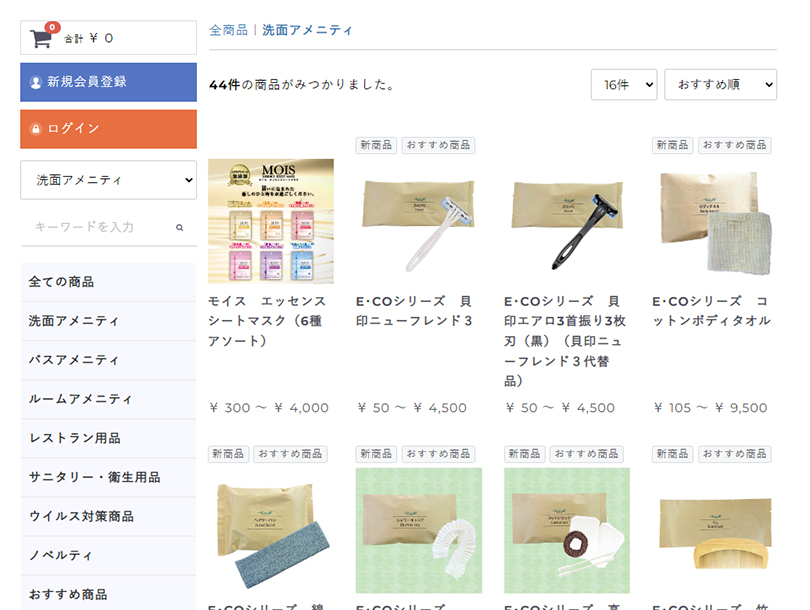This screenshot has height=610, width=810.
Task: Click 44件の商品がみつかりました text
Action: point(302,85)
